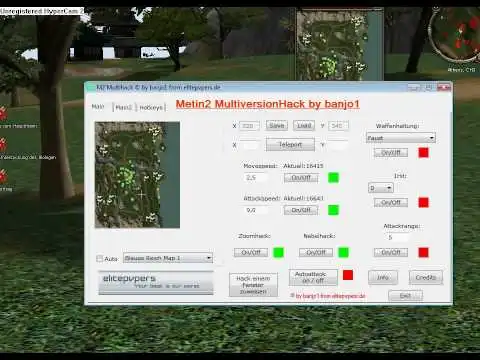
Task: Switch to the Main2 tab
Action: (x=124, y=107)
